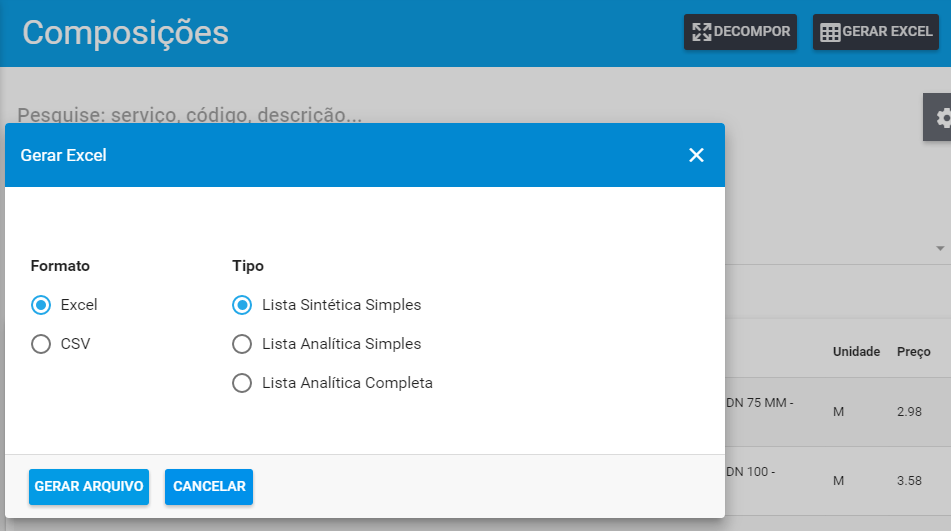Pick Lista Analítica Completa option
The image size is (951, 531).
(242, 383)
